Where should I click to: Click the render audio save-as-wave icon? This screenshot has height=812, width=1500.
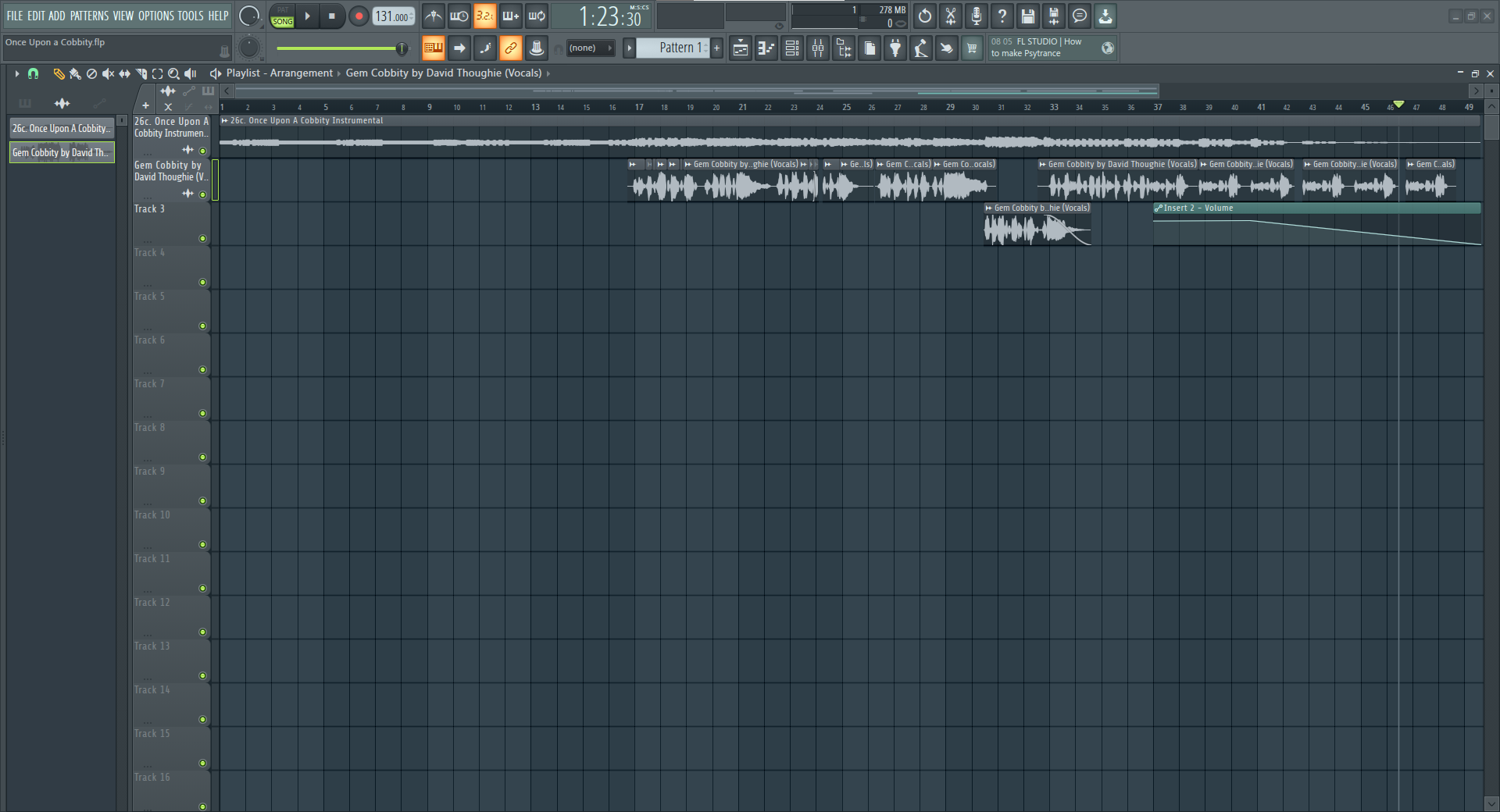(1054, 16)
